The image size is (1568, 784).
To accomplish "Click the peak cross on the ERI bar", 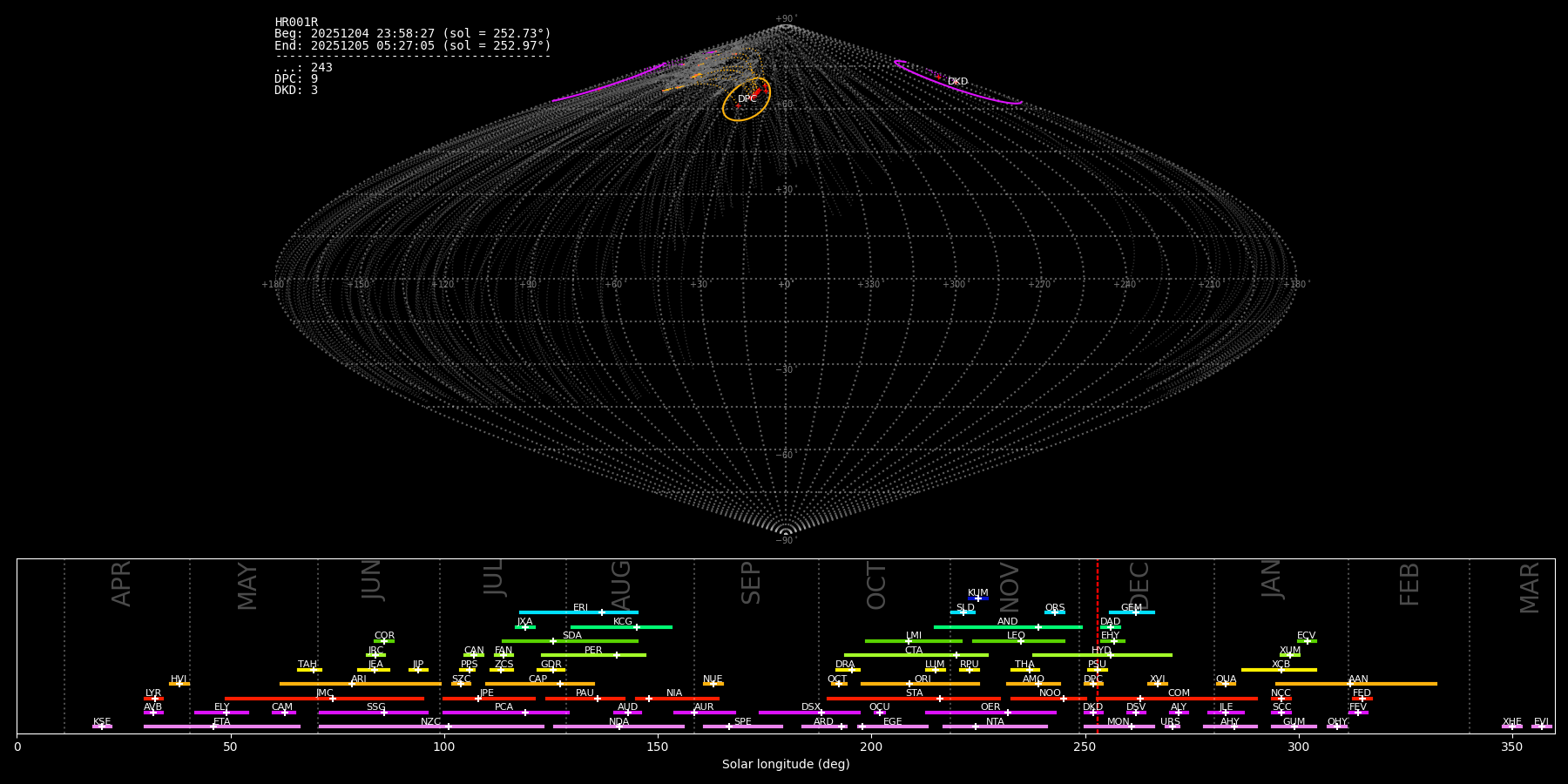I will click(x=601, y=612).
